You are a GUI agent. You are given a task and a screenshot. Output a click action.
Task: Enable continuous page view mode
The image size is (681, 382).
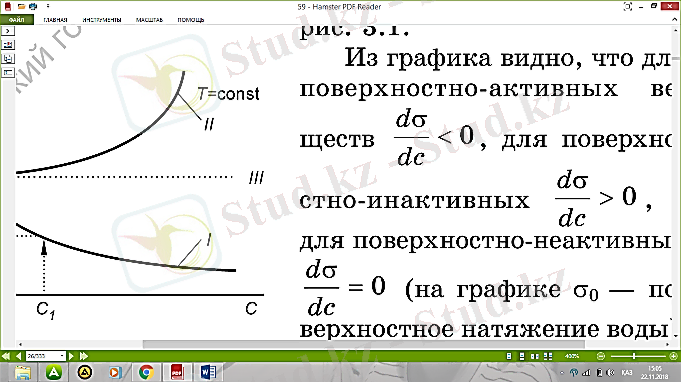pyautogui.click(x=522, y=356)
